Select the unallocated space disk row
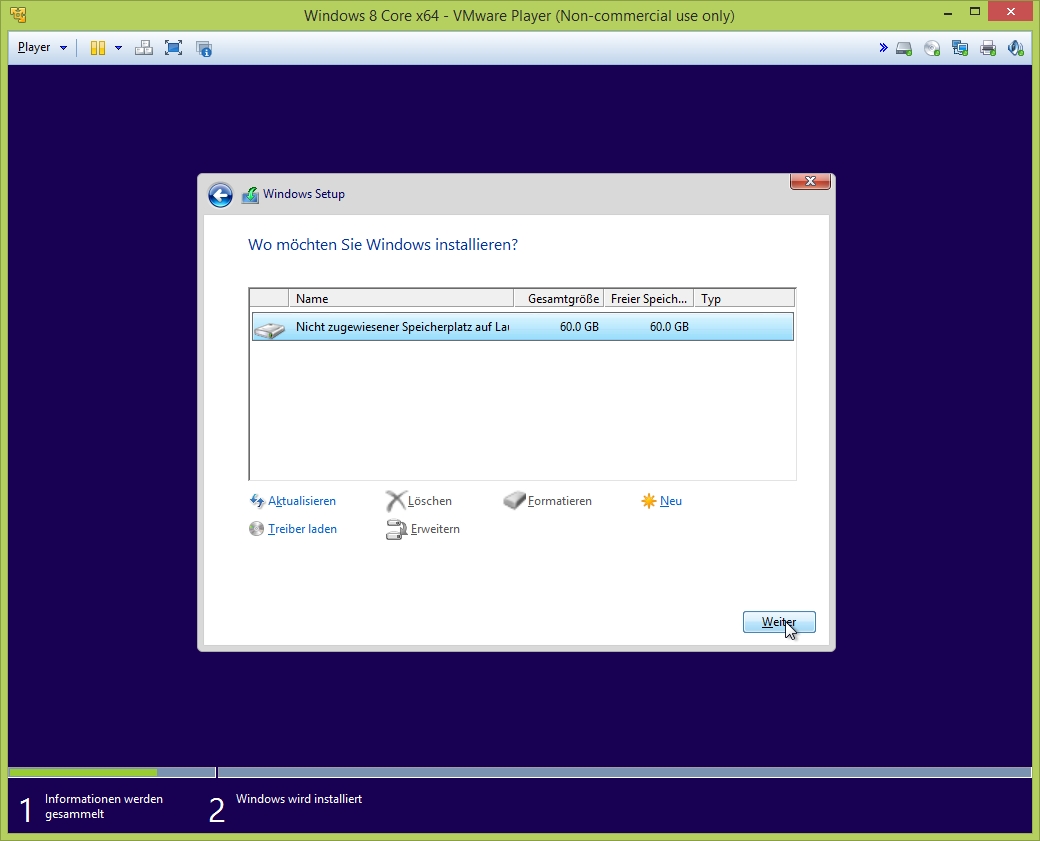The height and width of the screenshot is (841, 1040). pyautogui.click(x=523, y=327)
